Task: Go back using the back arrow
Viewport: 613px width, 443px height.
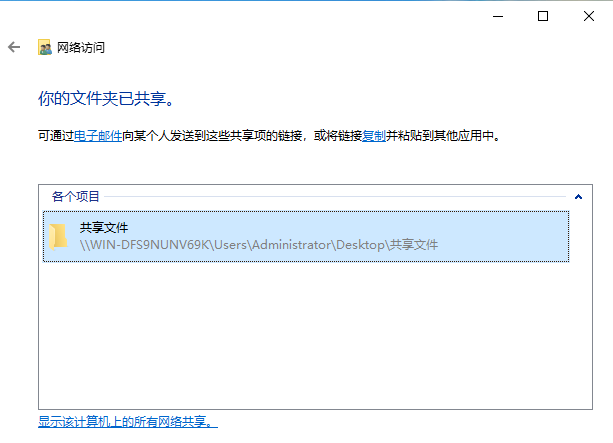Action: point(14,47)
